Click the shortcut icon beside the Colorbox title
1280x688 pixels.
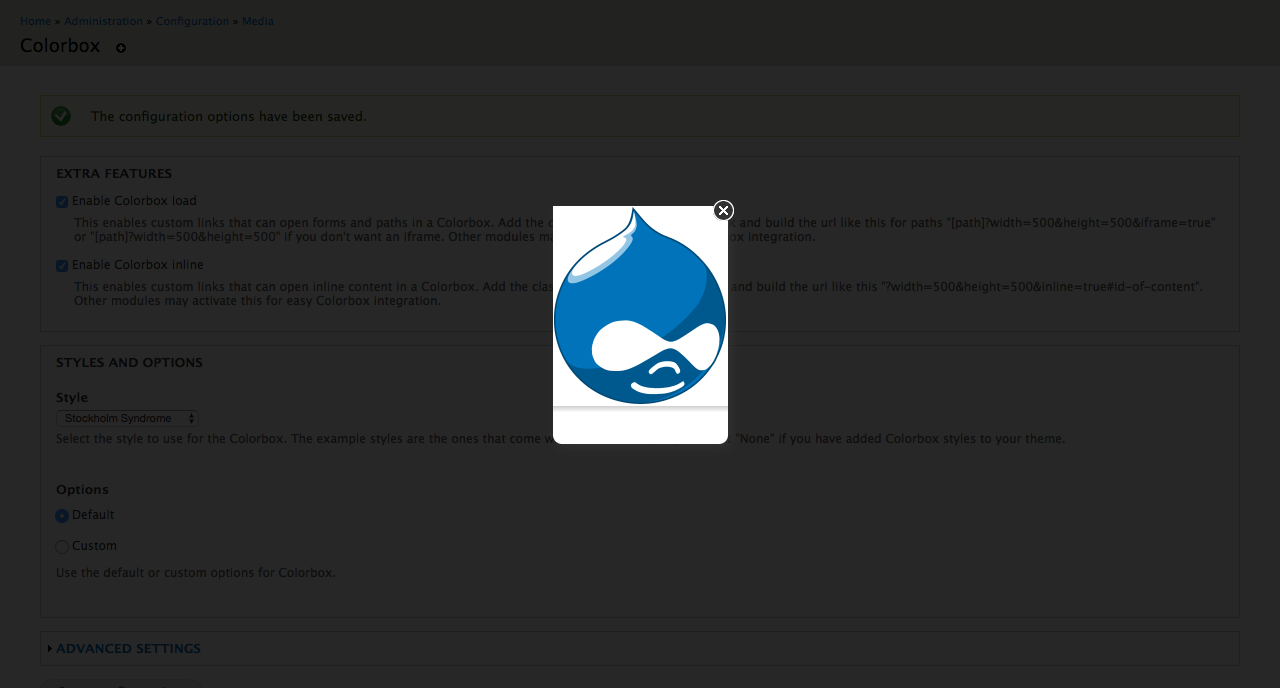click(121, 47)
